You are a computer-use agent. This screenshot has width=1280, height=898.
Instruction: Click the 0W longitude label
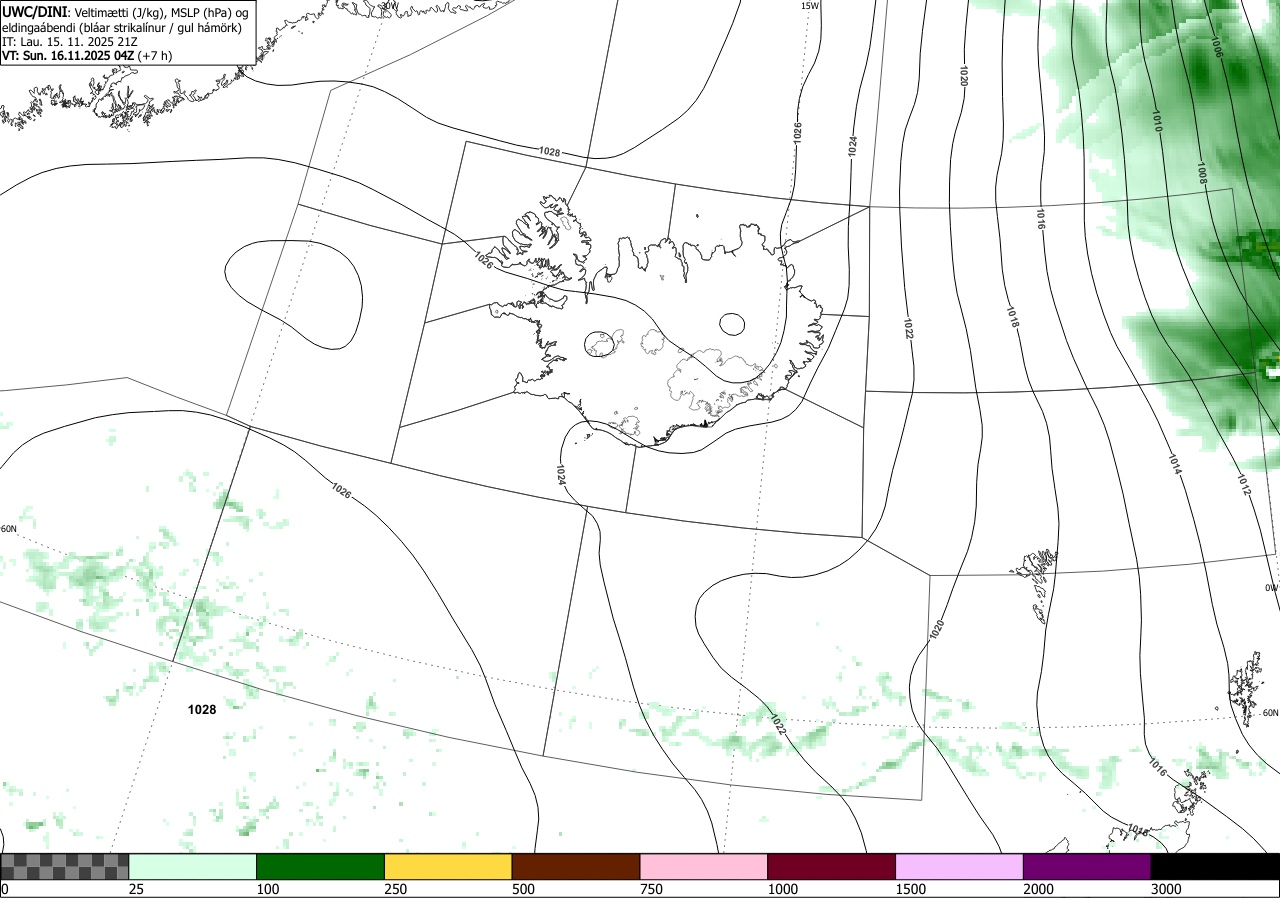coord(1271,588)
